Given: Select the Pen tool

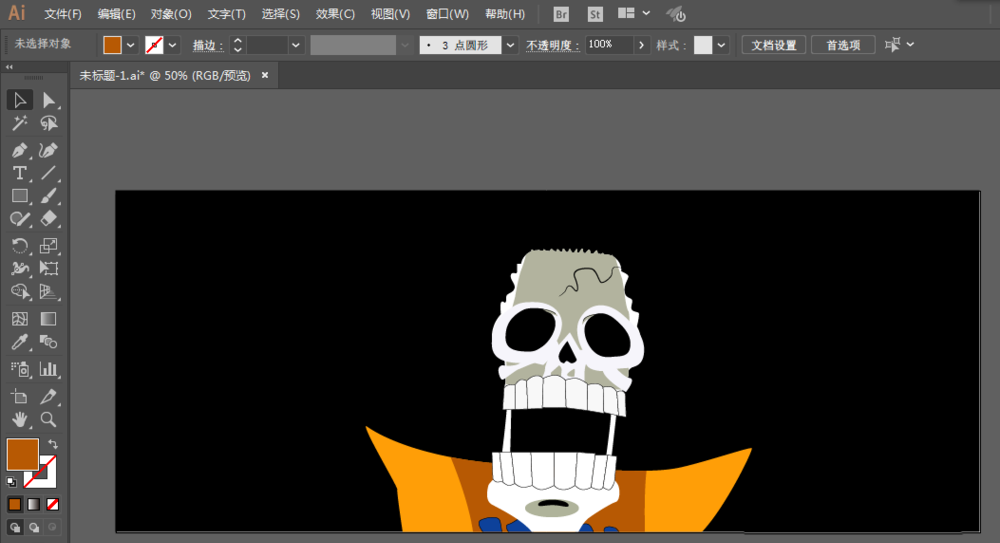Looking at the screenshot, I should tap(20, 151).
